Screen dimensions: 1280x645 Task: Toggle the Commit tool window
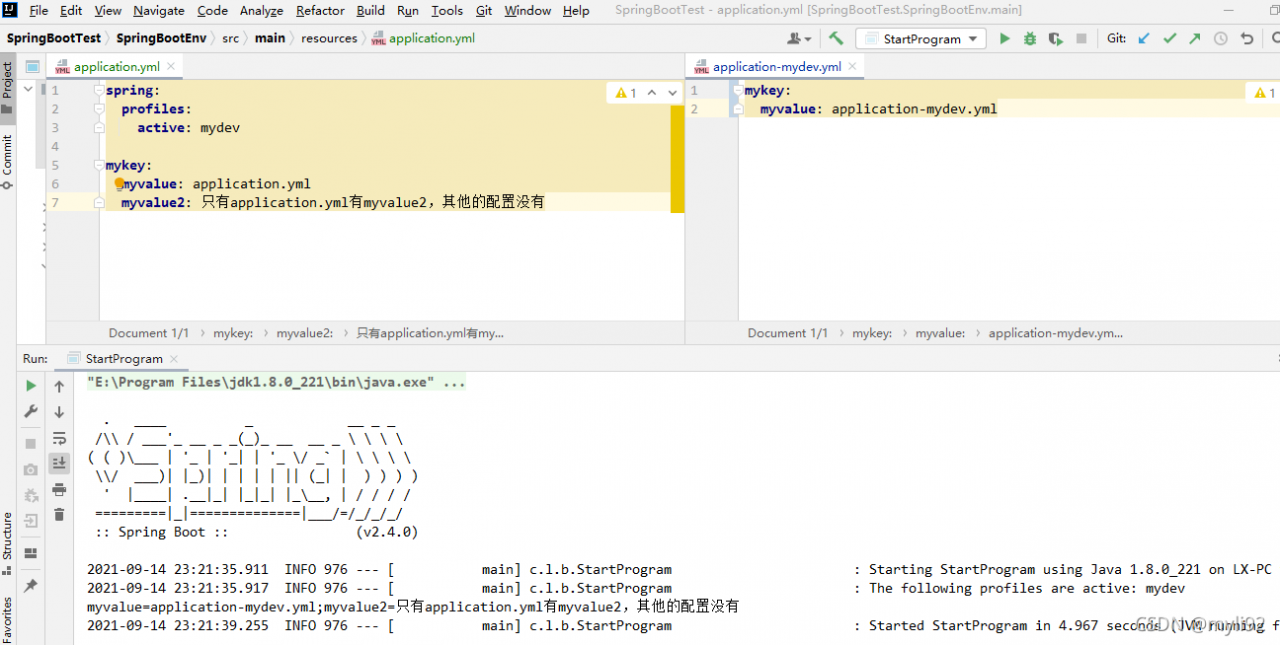7,162
